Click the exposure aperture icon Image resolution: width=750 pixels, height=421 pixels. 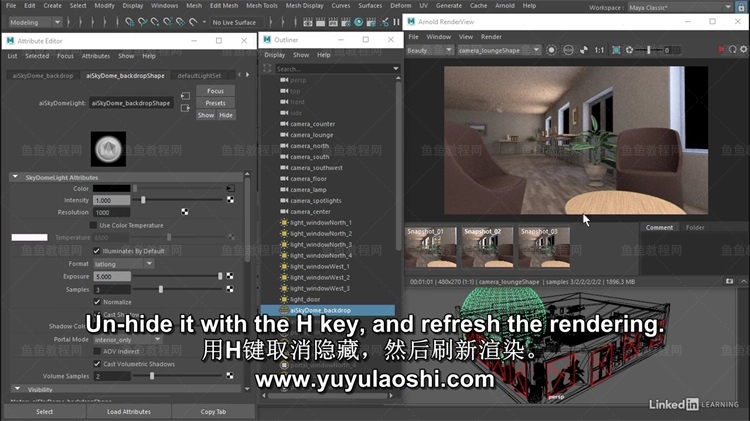pyautogui.click(x=629, y=50)
